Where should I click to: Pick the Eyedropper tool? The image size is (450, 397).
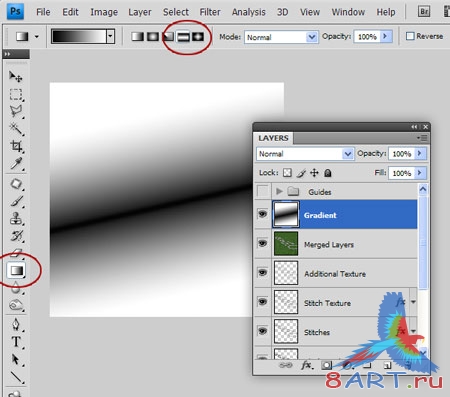click(x=16, y=163)
